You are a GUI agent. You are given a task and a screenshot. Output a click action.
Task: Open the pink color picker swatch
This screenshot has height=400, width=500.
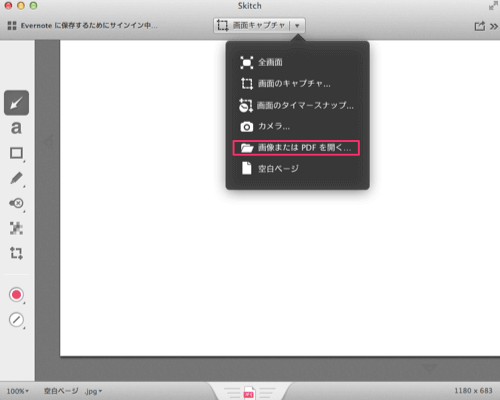tap(16, 295)
